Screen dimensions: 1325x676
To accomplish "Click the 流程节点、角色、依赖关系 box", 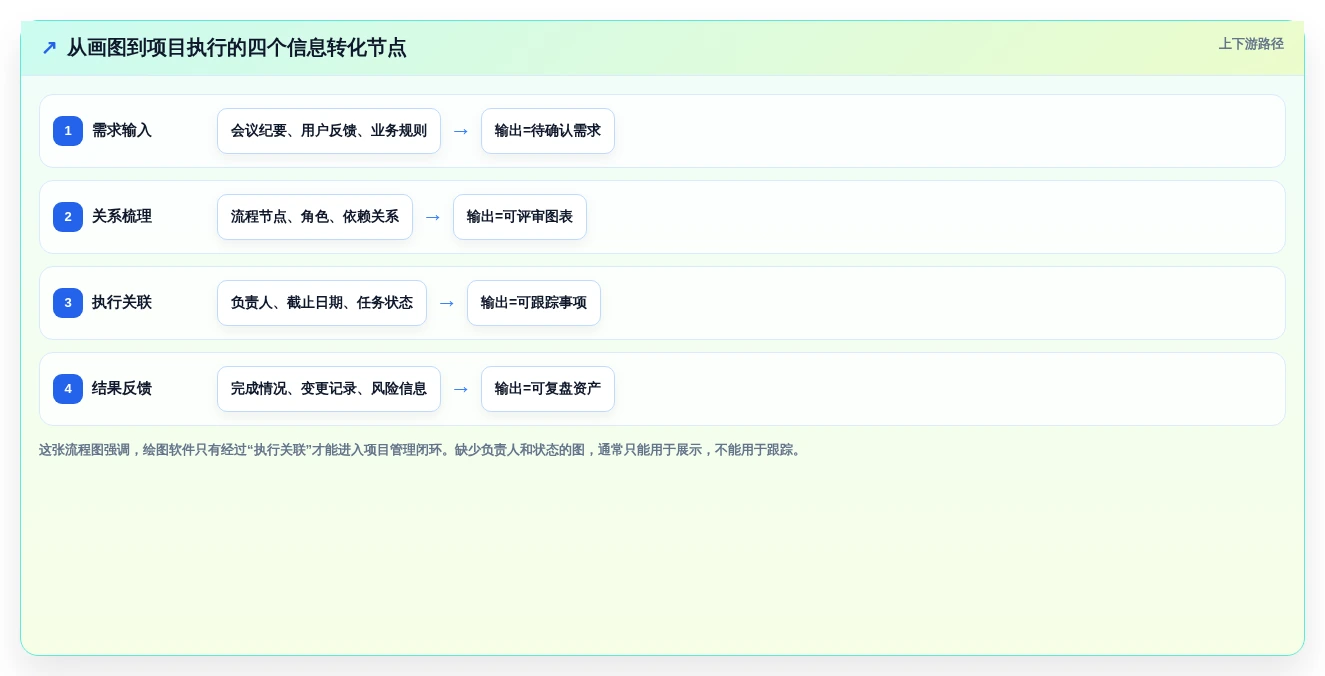I will point(315,217).
